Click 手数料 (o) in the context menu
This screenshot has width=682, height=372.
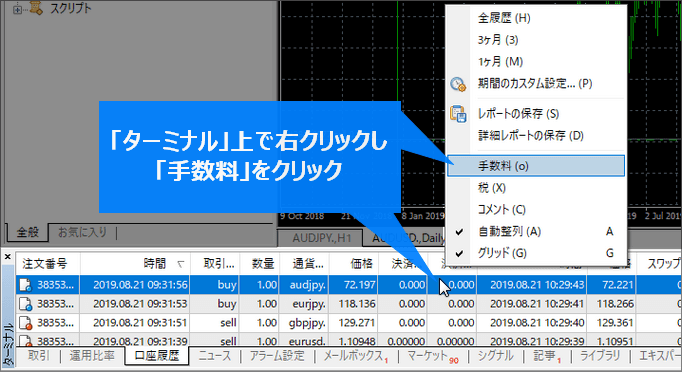click(x=536, y=166)
